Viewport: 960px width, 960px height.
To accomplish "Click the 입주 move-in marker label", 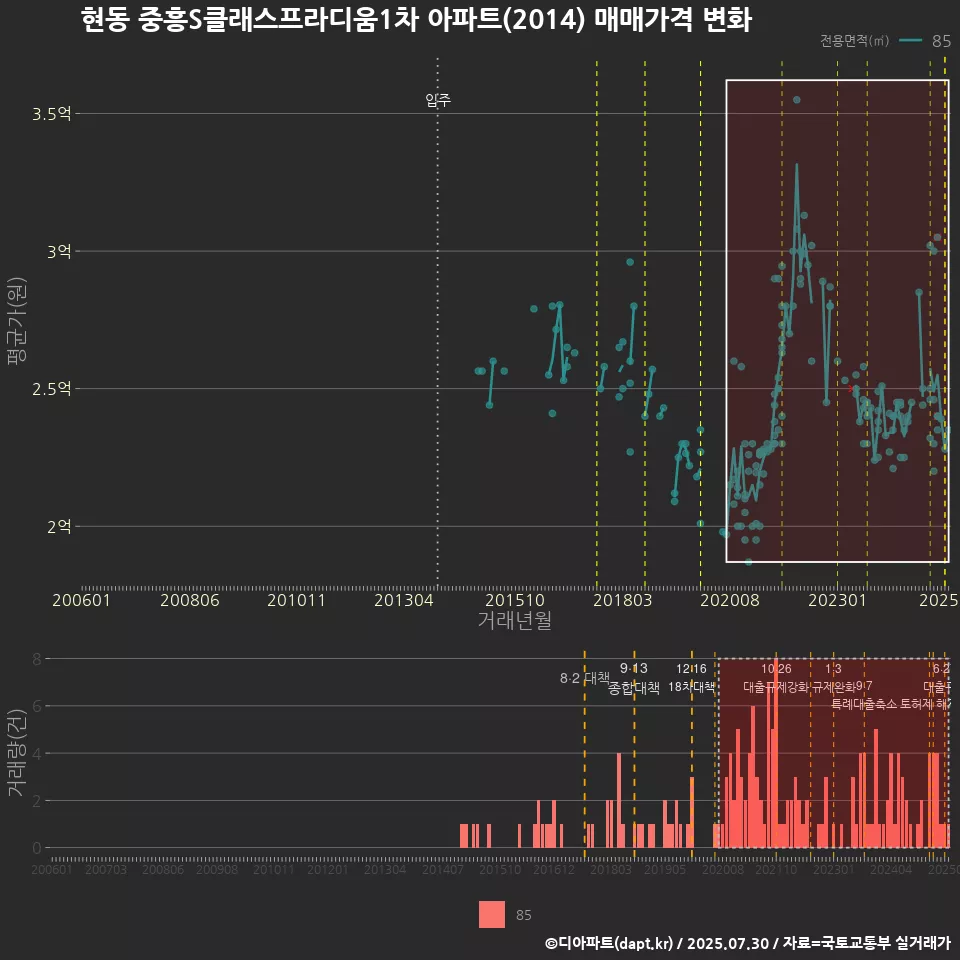I will coord(438,100).
